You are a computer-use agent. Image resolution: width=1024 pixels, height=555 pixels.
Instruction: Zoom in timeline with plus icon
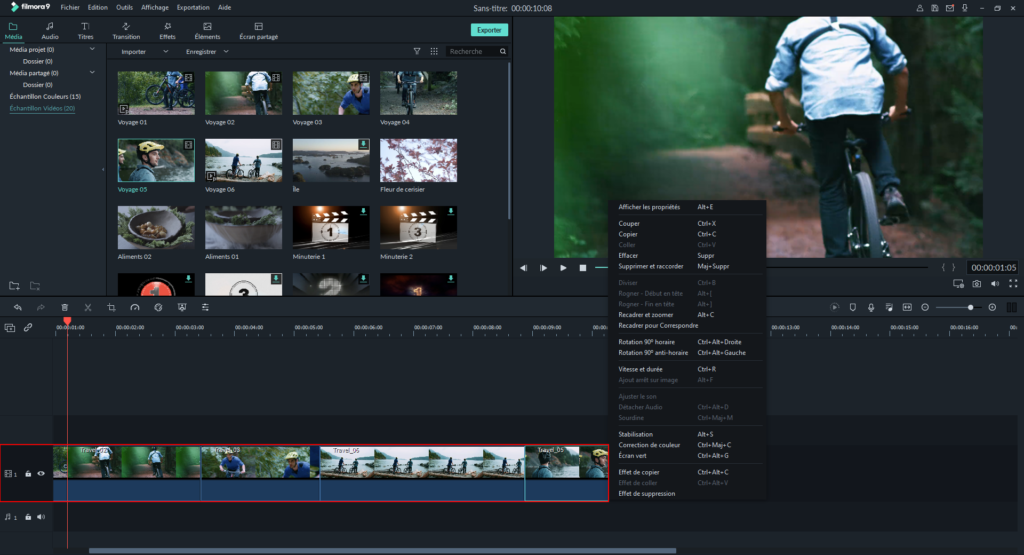point(992,308)
